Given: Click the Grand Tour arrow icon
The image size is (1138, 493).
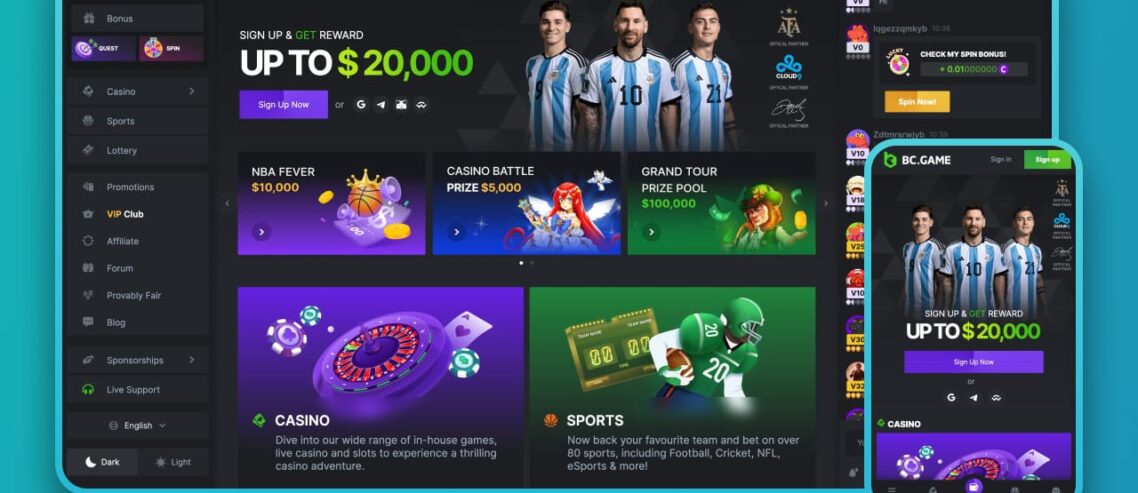Looking at the screenshot, I should (651, 232).
